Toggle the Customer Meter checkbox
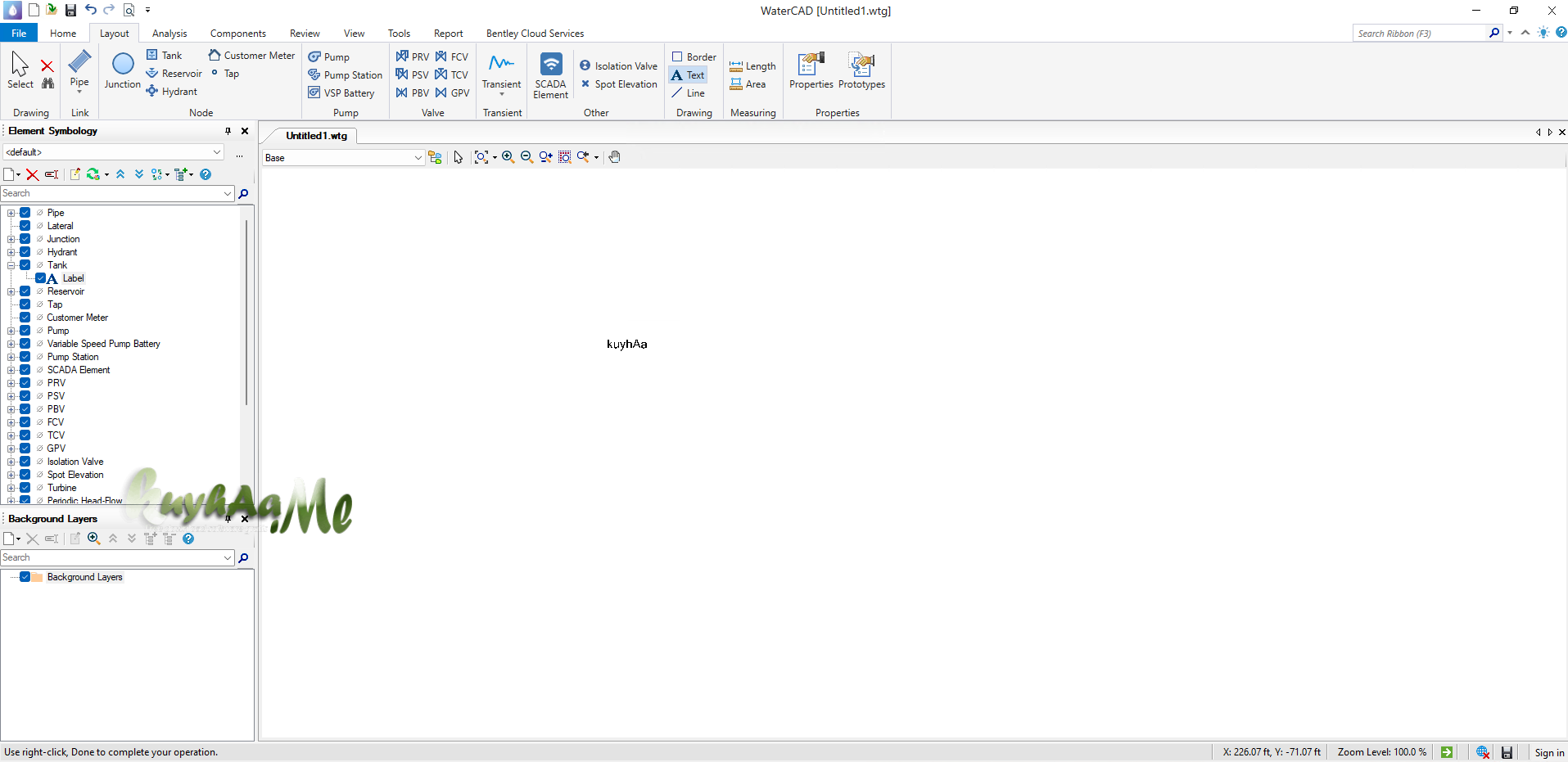This screenshot has width=1568, height=762. click(x=25, y=318)
